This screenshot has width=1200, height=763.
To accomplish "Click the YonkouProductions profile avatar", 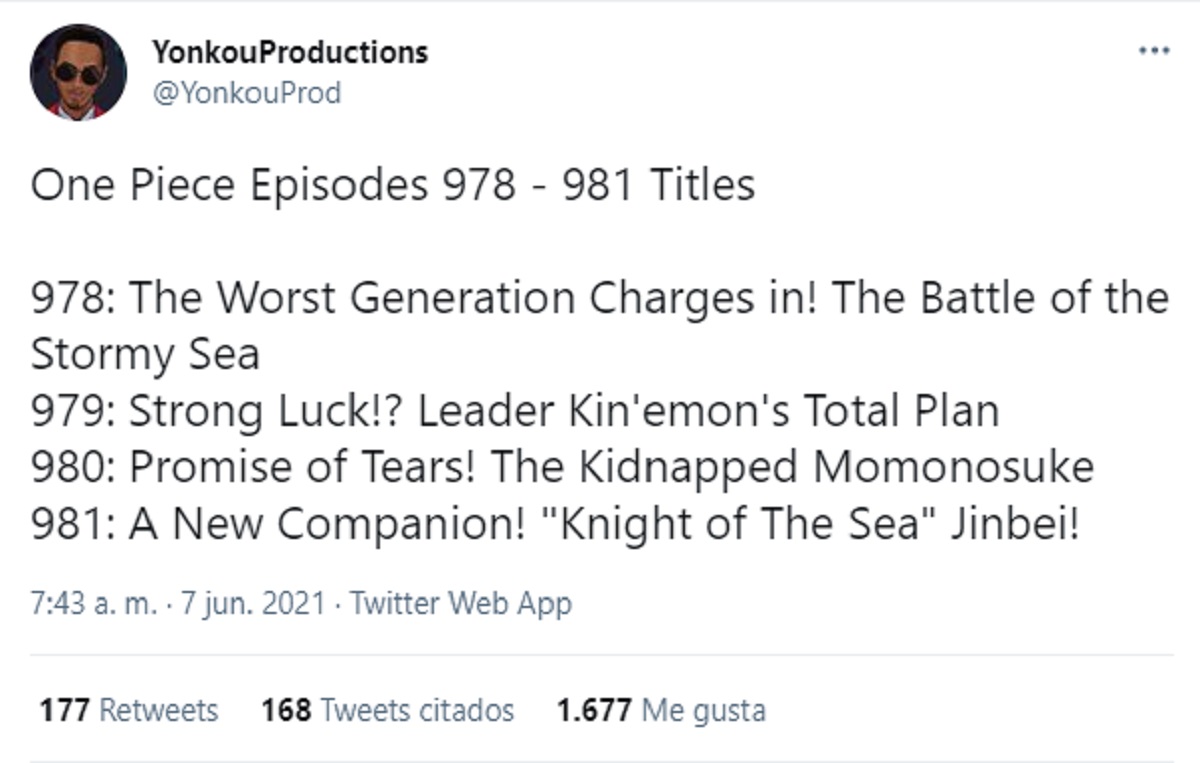I will 78,73.
